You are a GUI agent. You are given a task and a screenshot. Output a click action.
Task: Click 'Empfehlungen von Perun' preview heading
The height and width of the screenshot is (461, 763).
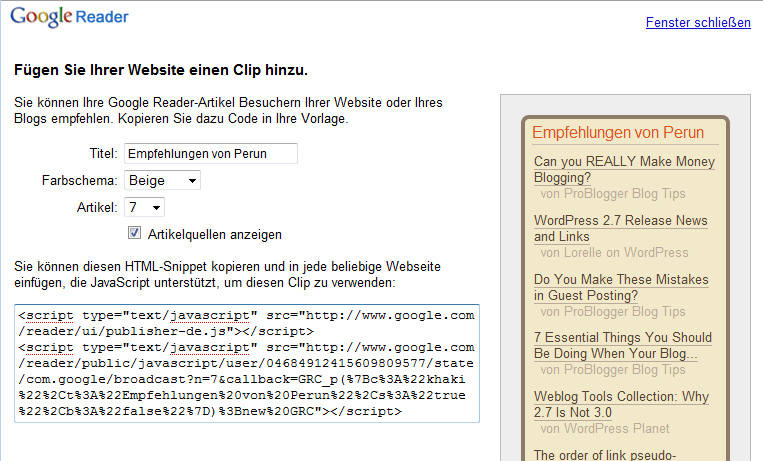(x=618, y=132)
